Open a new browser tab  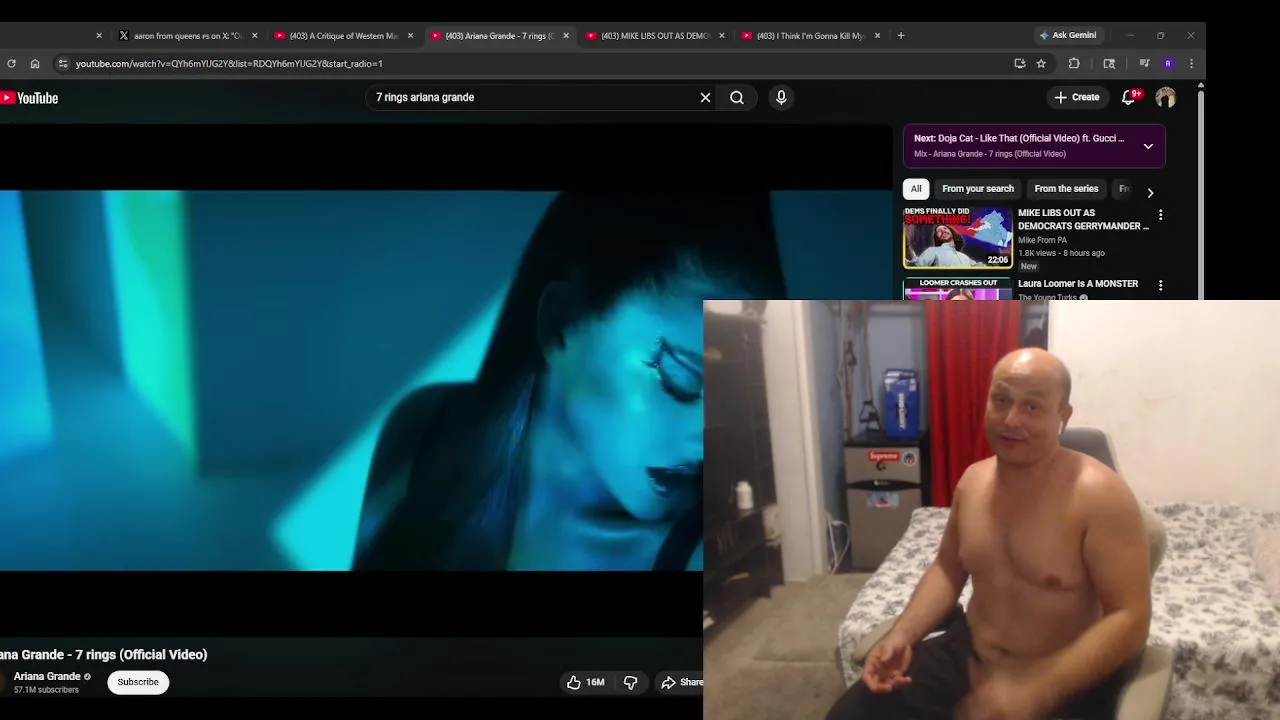coord(901,35)
